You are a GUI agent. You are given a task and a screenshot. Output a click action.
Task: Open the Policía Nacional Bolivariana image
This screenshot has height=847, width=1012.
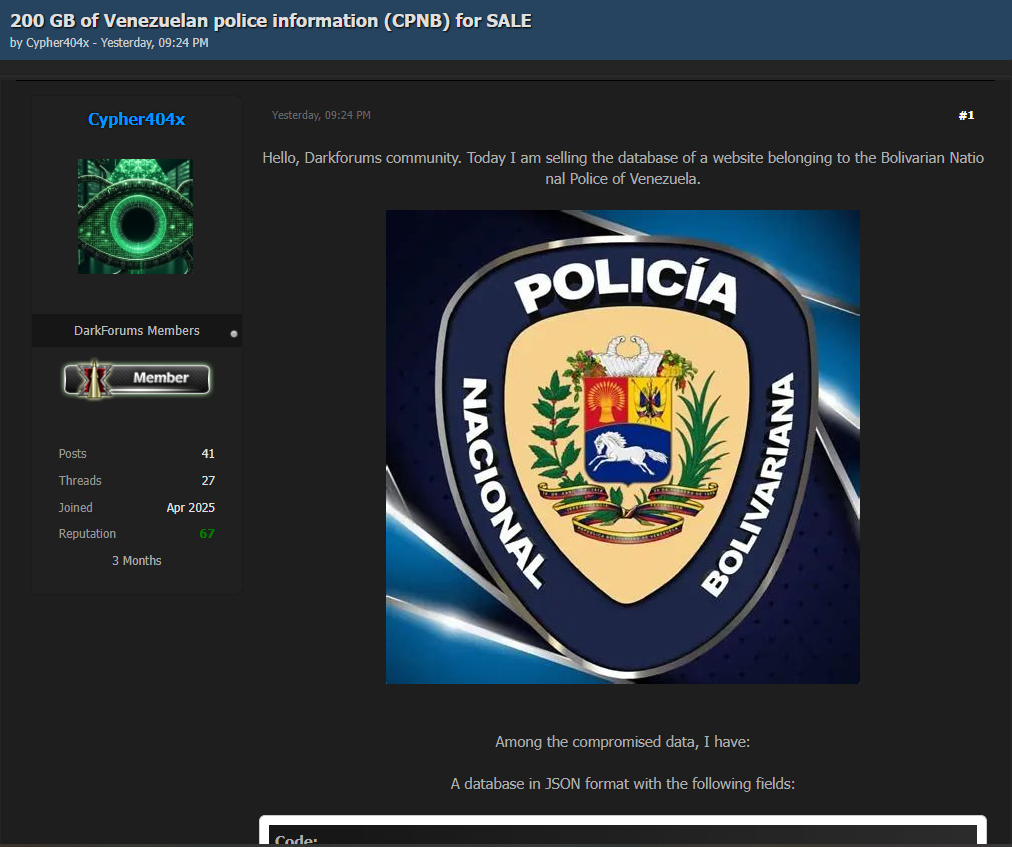[622, 446]
